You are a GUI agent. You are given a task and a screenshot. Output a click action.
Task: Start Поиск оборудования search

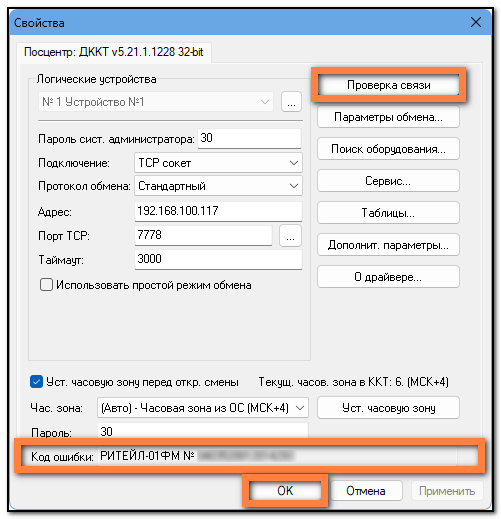click(388, 149)
